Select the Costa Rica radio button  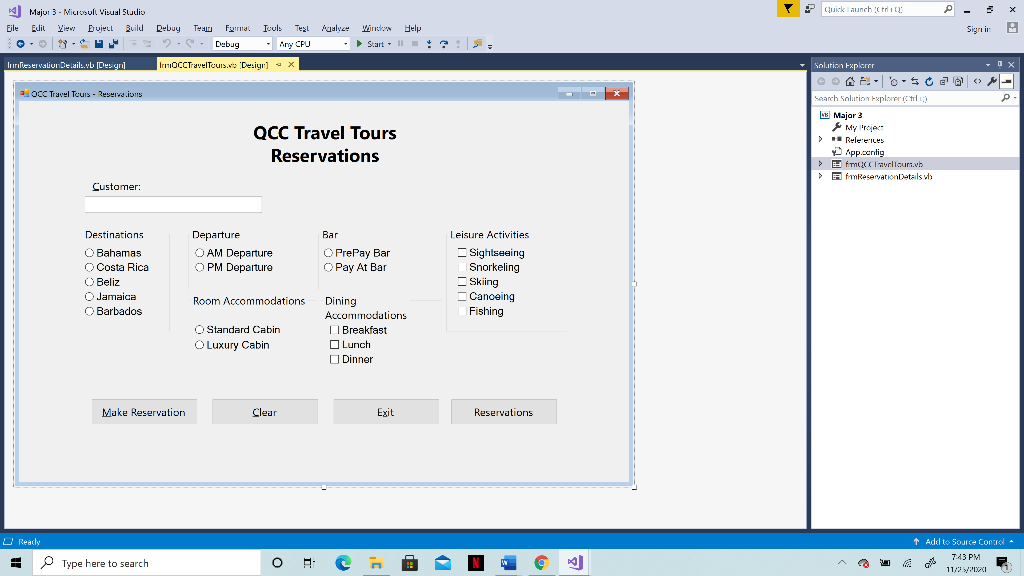(89, 267)
